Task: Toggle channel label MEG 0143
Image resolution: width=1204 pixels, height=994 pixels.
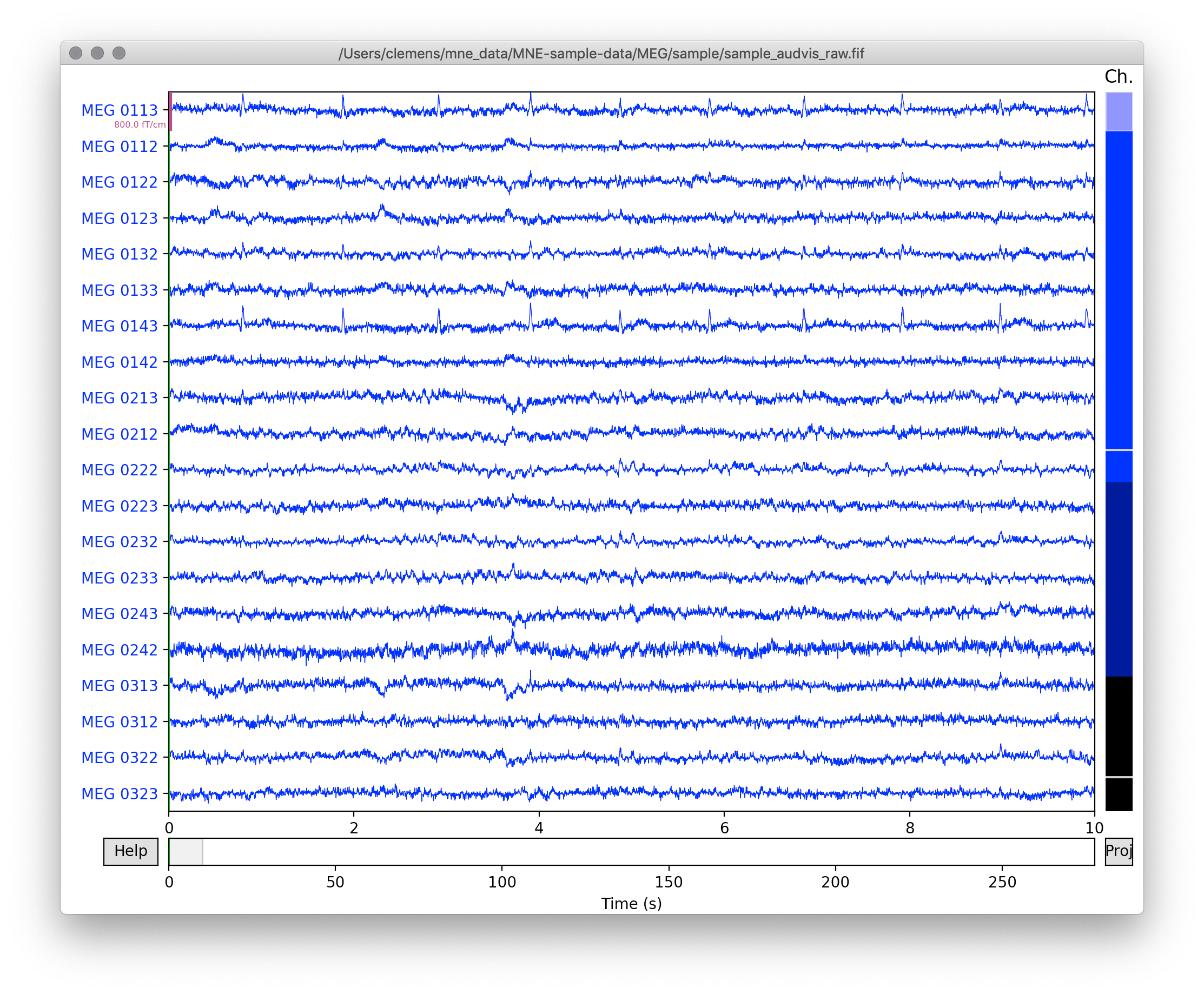Action: tap(119, 326)
